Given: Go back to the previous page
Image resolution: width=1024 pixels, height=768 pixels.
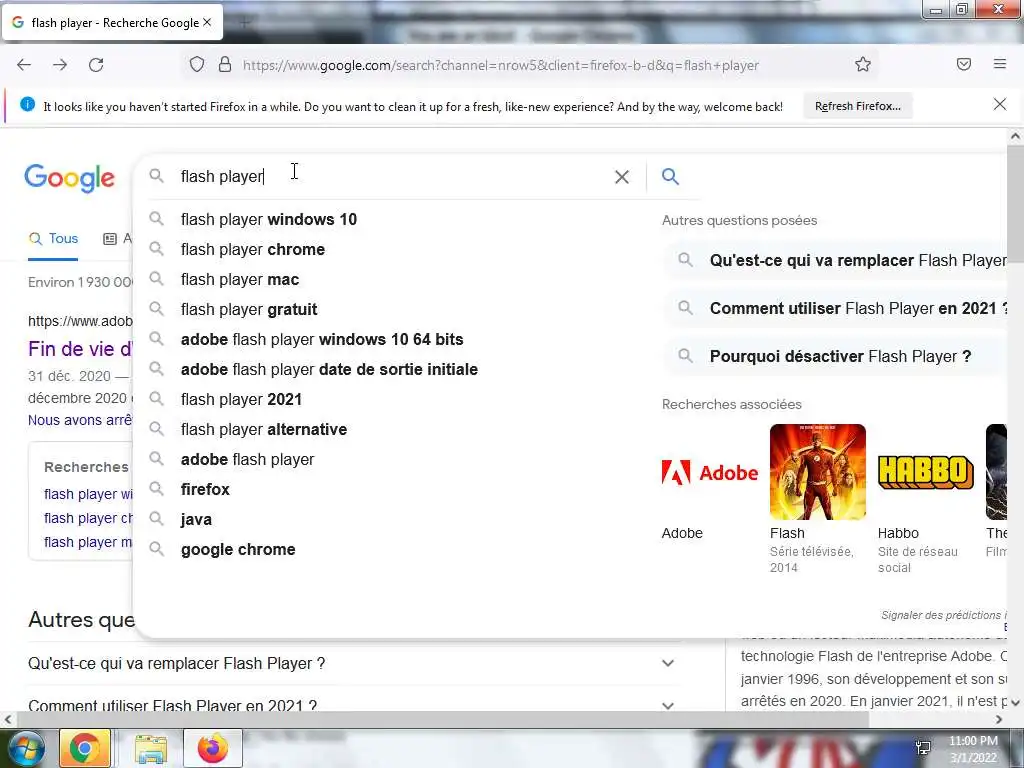Looking at the screenshot, I should click(24, 65).
